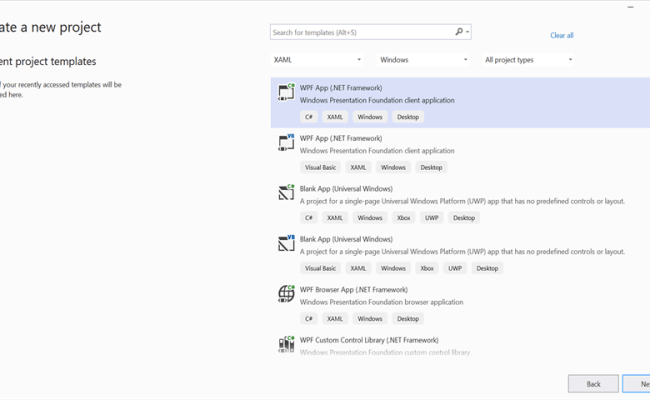Click the Visual Basic Blank App (Universal Windows) icon
Screen dimensions: 650x400
[286, 243]
